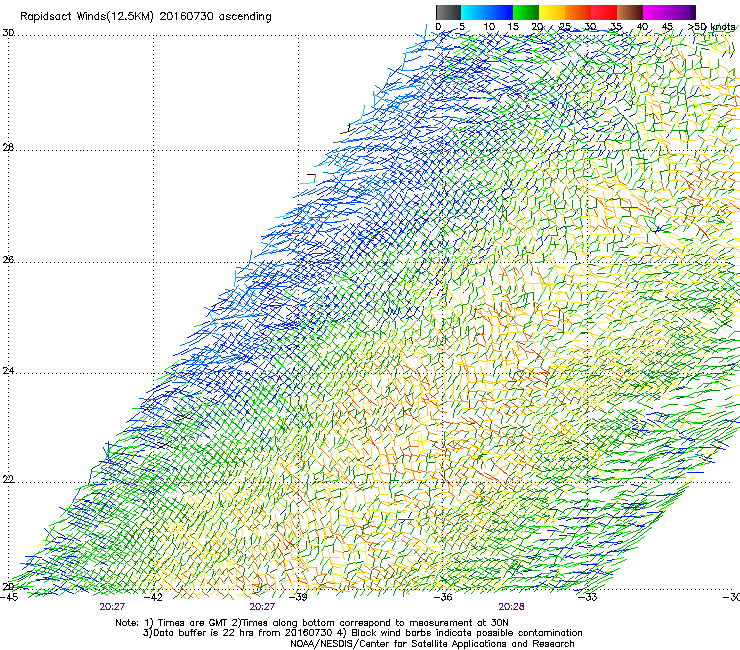Viewport: 740px width, 650px height.
Task: Click the latitude label '26'
Action: tap(8, 260)
